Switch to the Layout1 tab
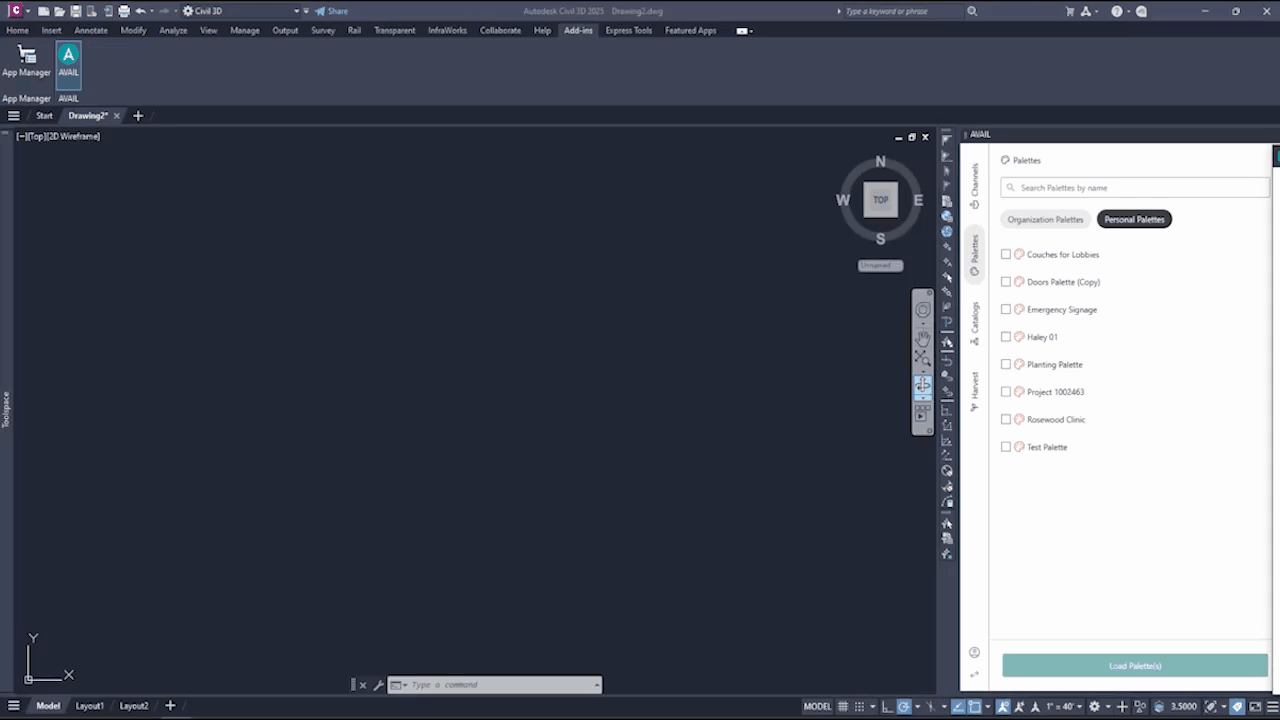1280x720 pixels. click(x=89, y=706)
